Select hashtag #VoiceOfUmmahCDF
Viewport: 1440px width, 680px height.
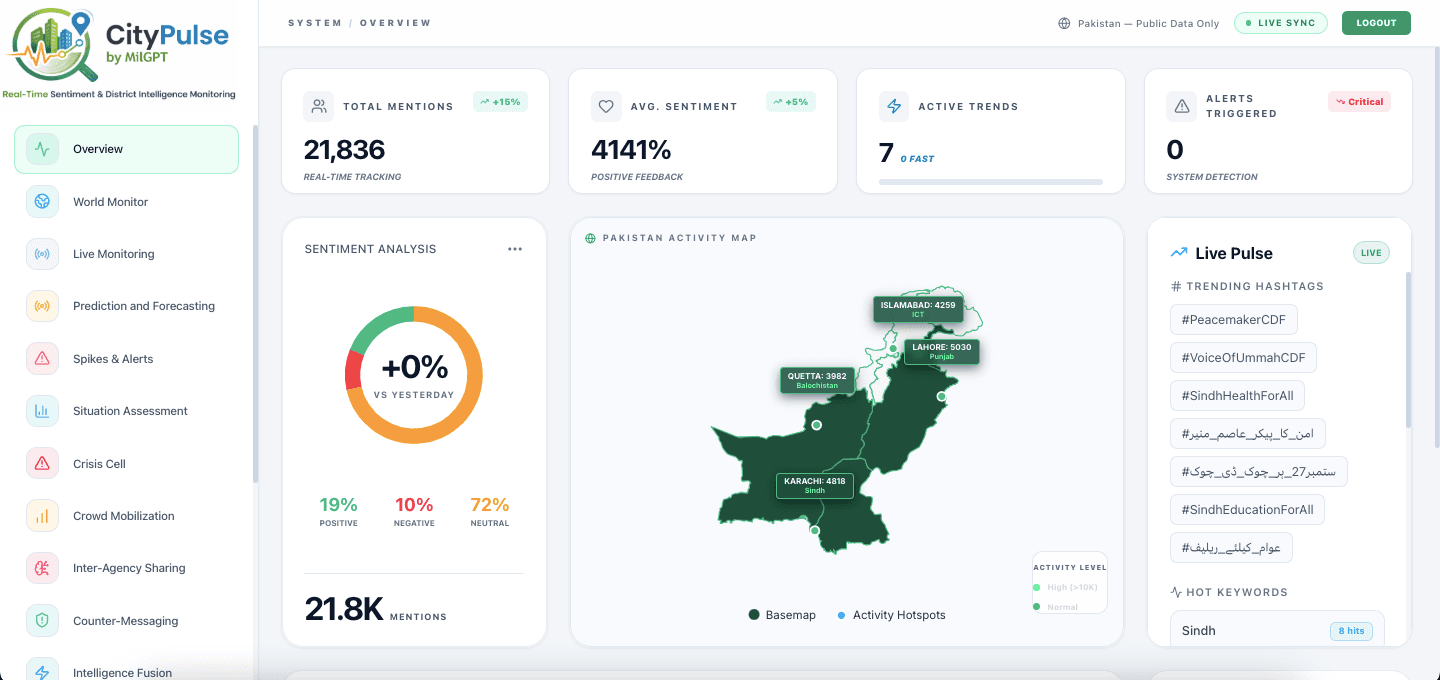(x=1243, y=358)
